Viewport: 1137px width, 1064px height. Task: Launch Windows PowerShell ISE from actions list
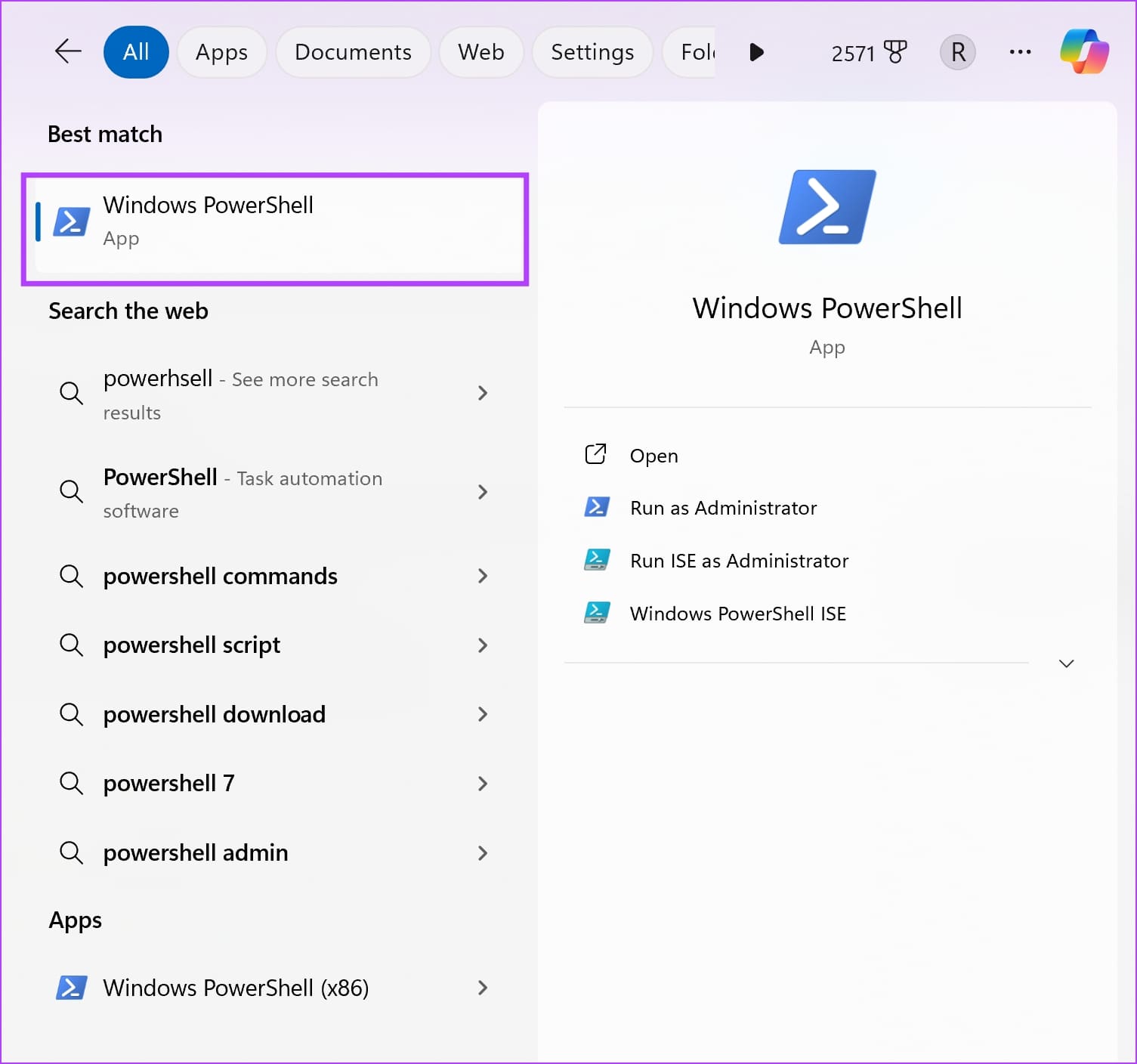click(x=737, y=614)
